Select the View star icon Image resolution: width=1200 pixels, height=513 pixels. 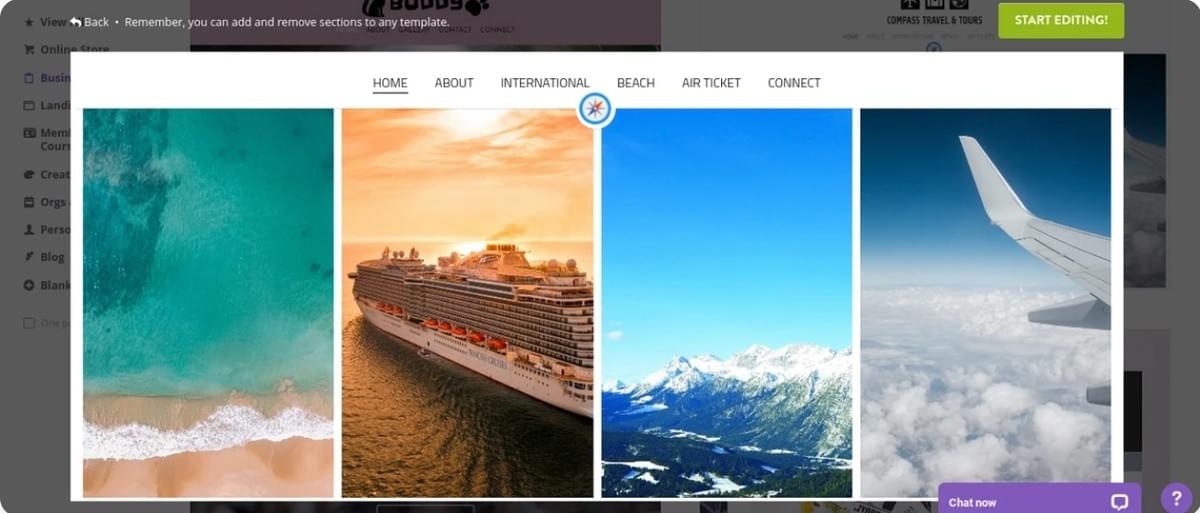tap(29, 21)
